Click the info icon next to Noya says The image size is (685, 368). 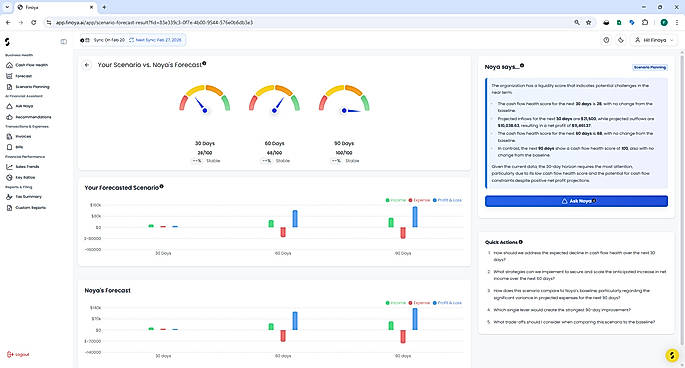pyautogui.click(x=522, y=66)
